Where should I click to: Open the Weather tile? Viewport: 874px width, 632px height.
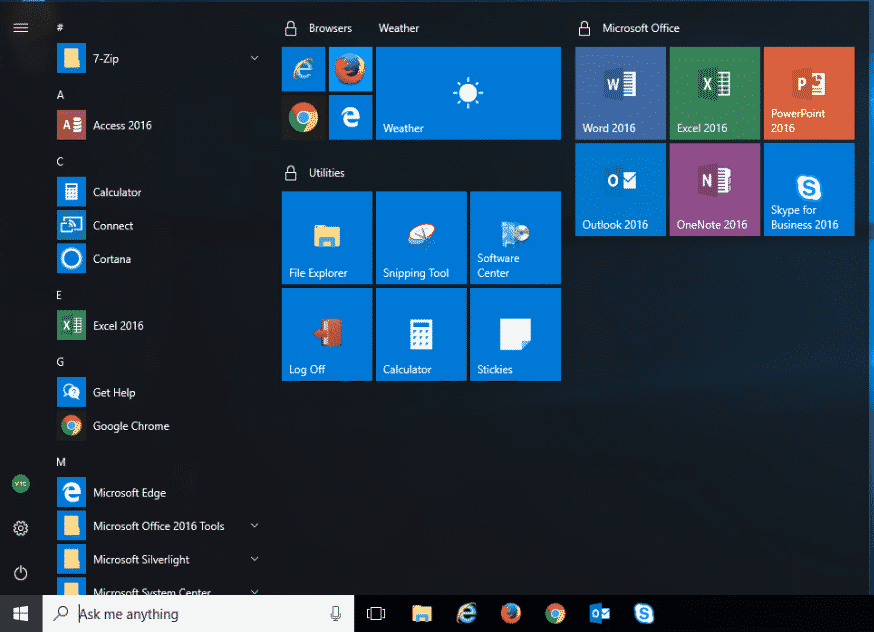point(468,93)
